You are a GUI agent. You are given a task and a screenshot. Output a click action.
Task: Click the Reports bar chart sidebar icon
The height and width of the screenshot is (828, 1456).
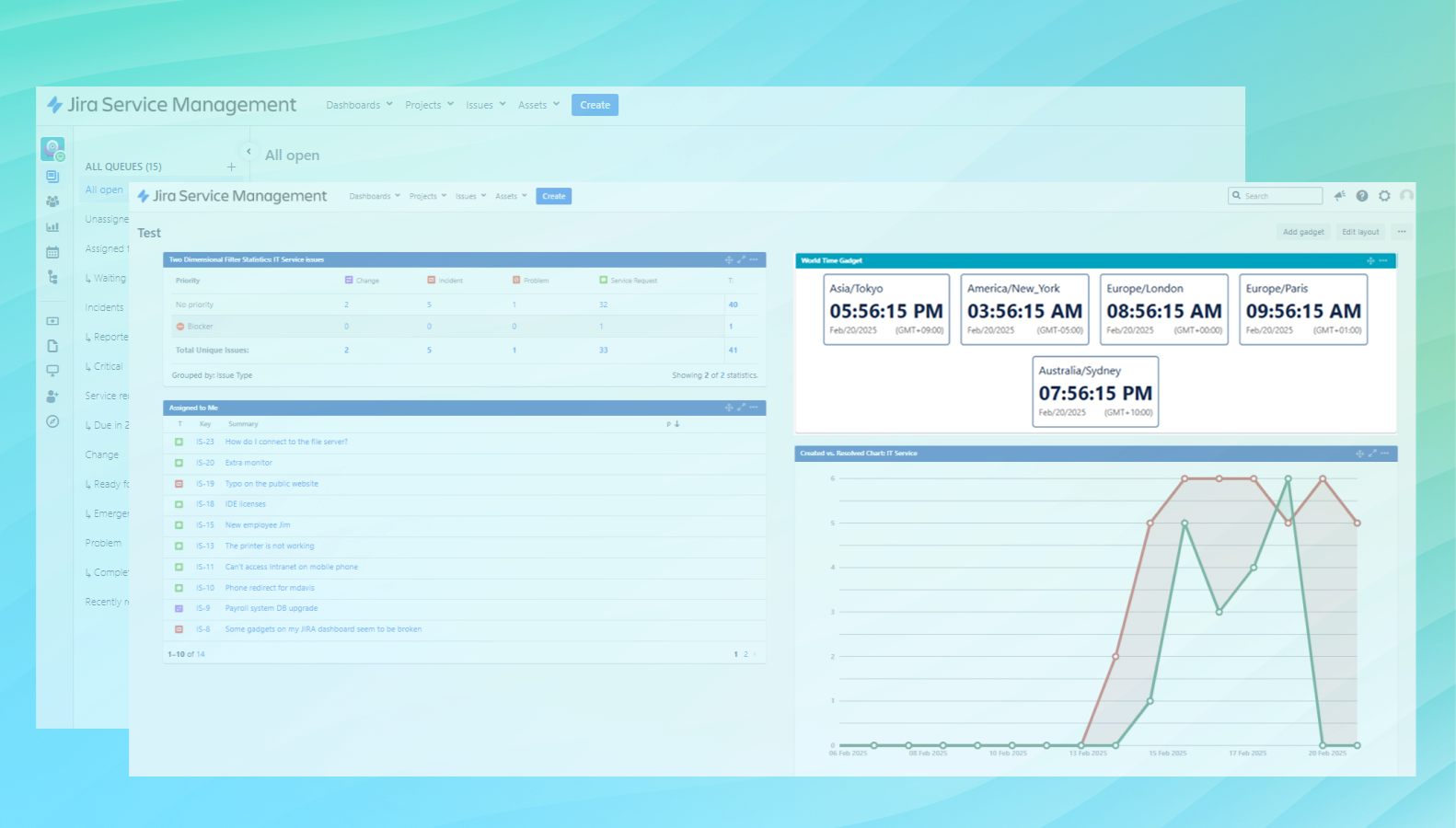[52, 226]
